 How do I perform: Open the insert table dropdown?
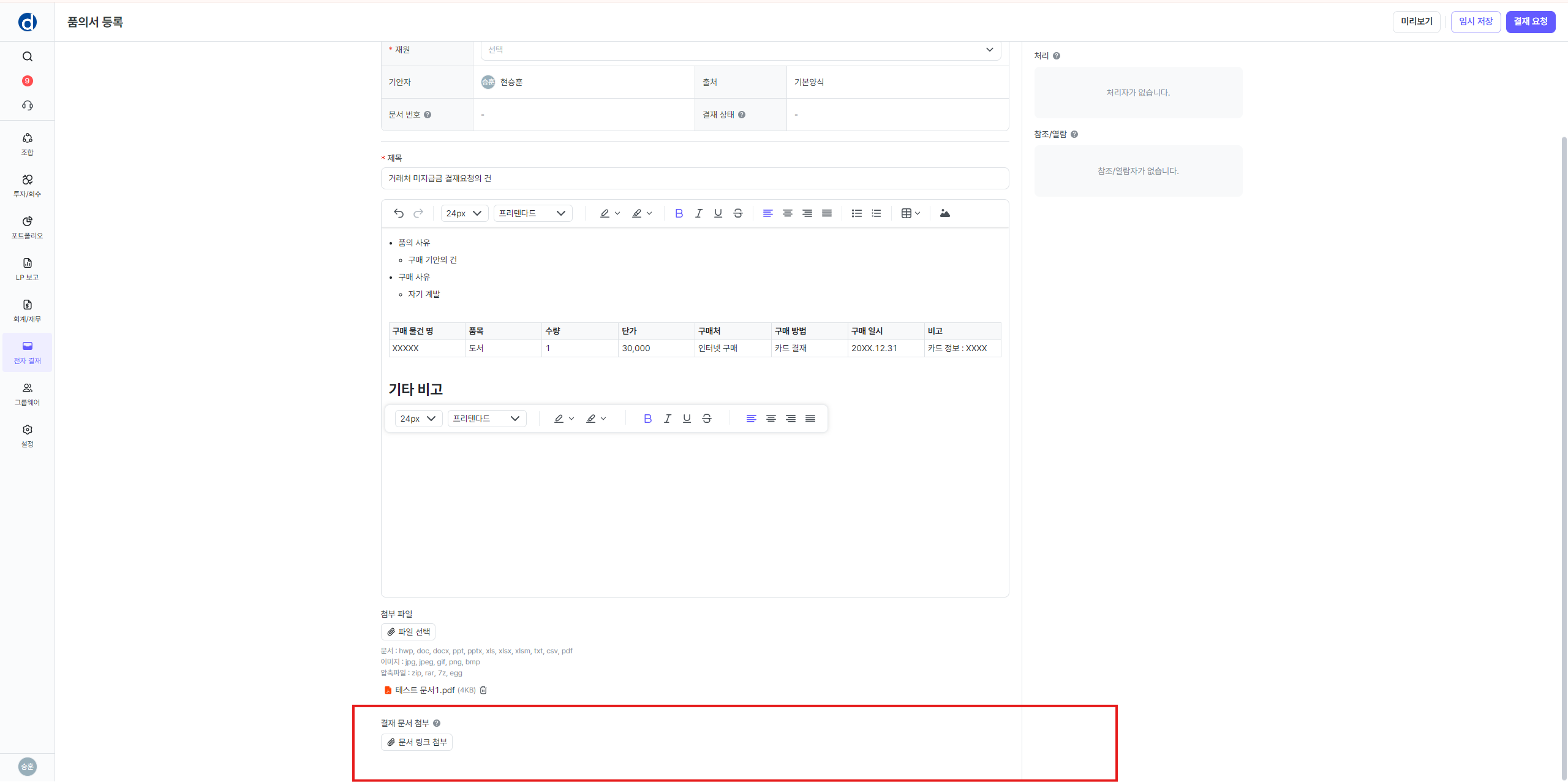click(910, 213)
